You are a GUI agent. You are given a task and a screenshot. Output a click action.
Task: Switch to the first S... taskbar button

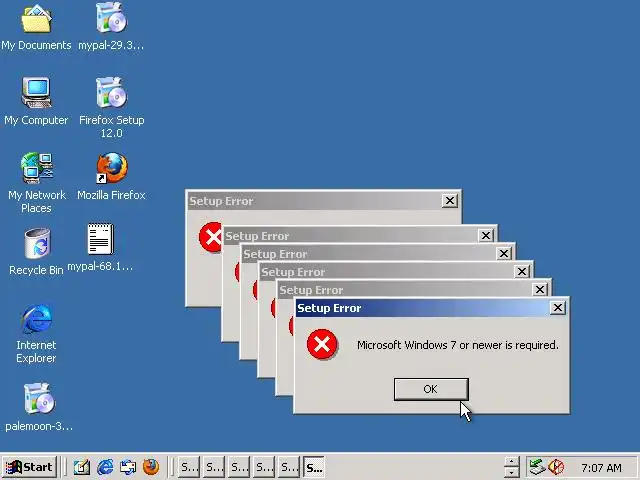[x=189, y=467]
